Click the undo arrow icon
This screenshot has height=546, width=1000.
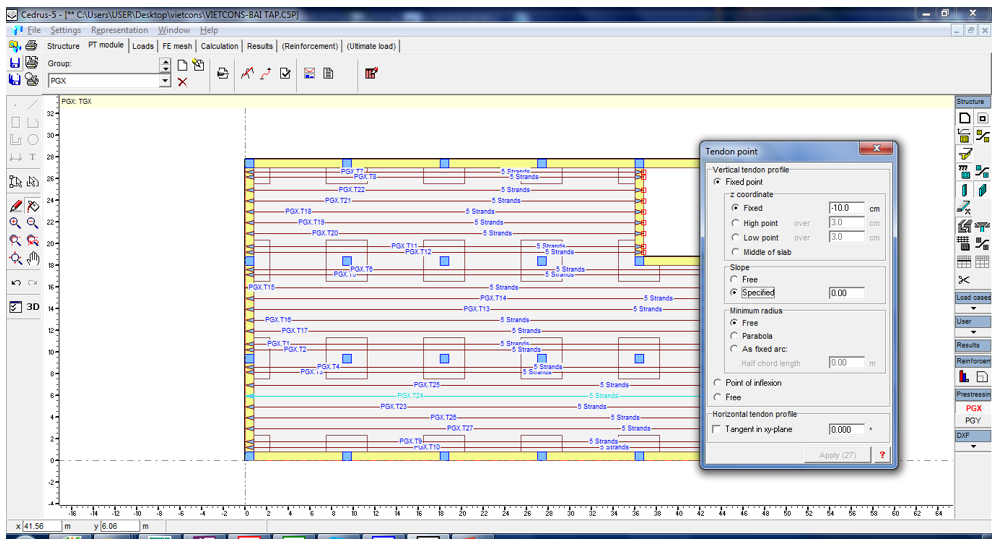15,283
